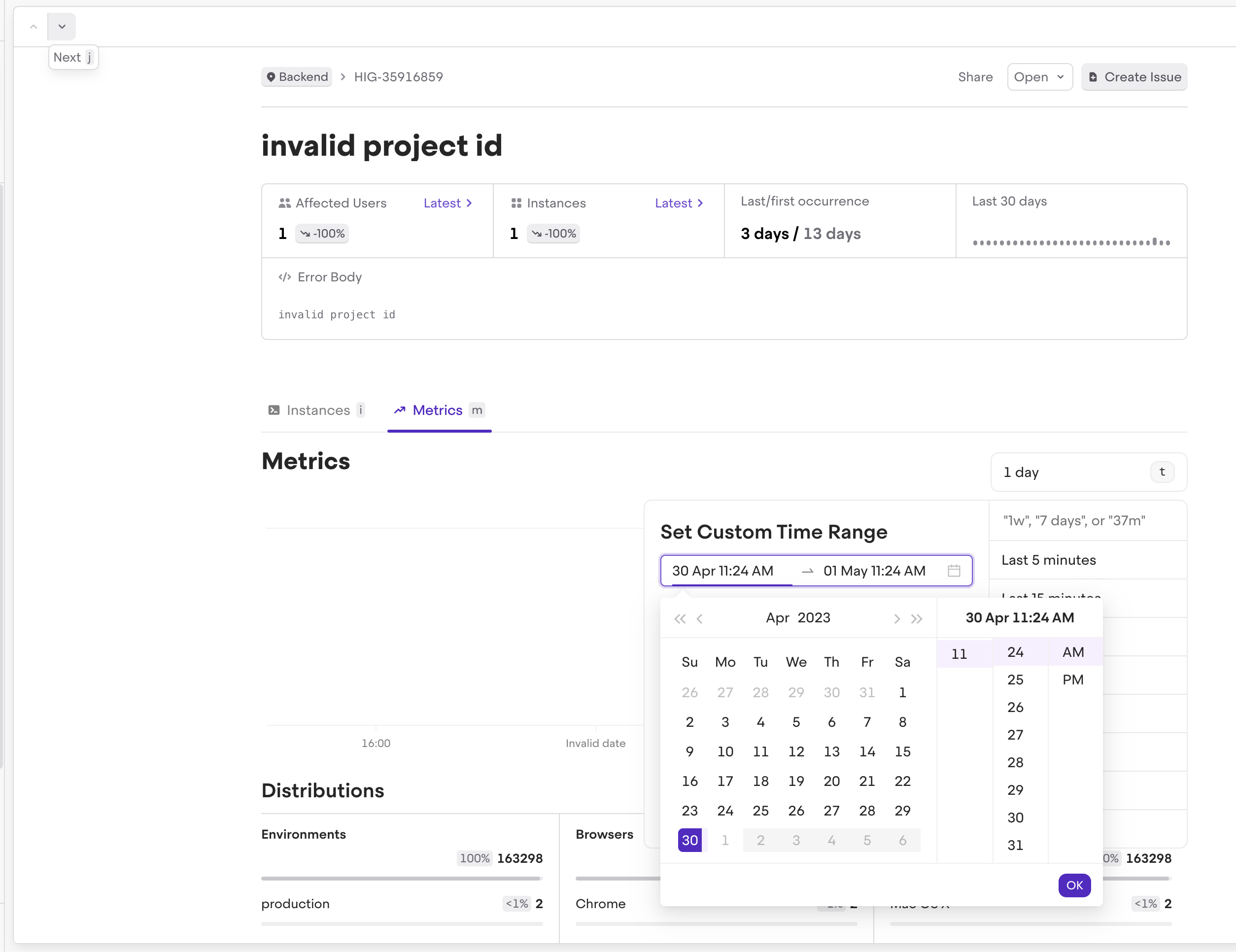Click the down chevron navigation button top left
Image resolution: width=1236 pixels, height=952 pixels.
tap(62, 26)
